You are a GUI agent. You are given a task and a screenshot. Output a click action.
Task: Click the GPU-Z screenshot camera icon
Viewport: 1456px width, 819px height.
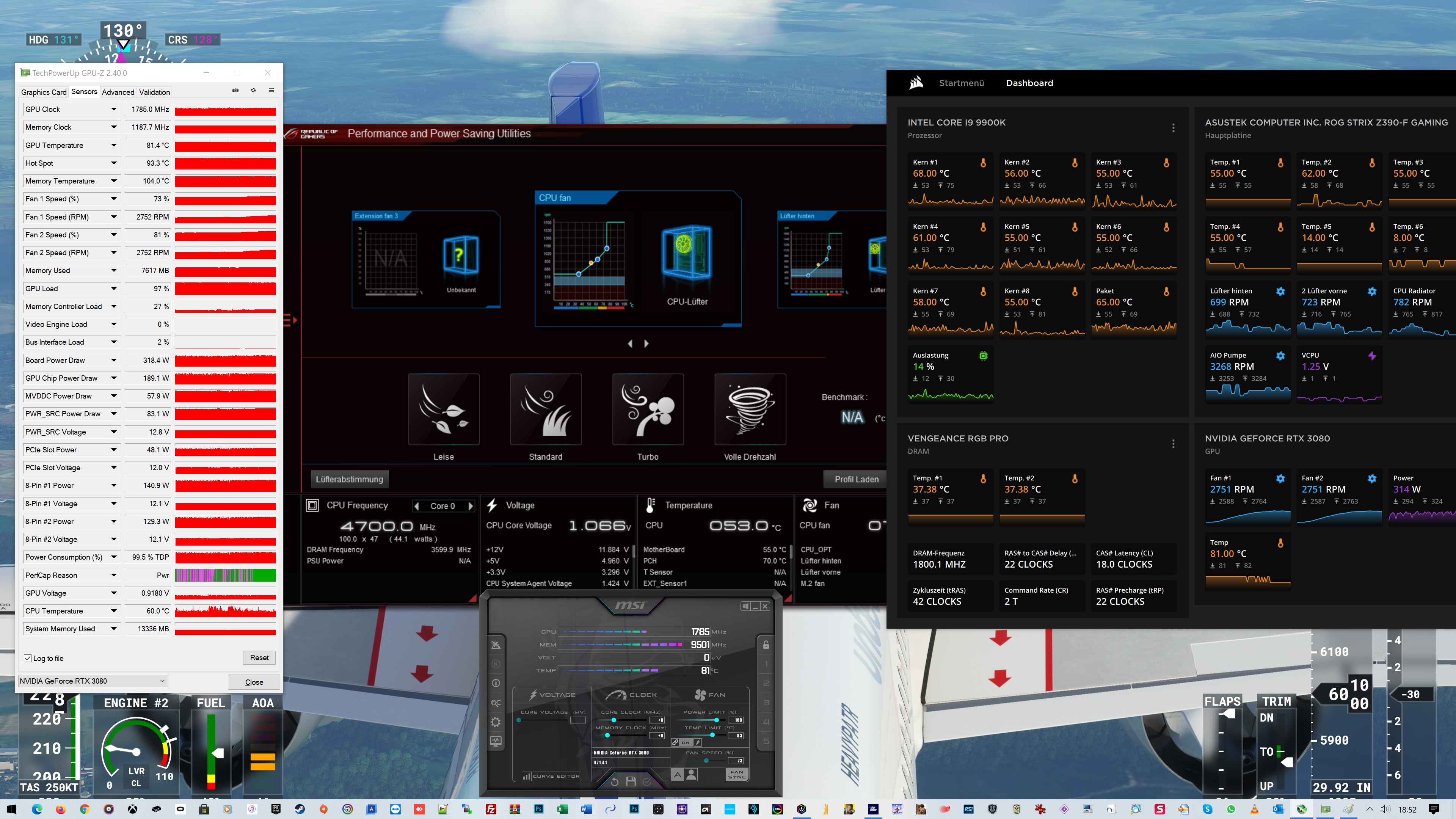click(x=236, y=91)
